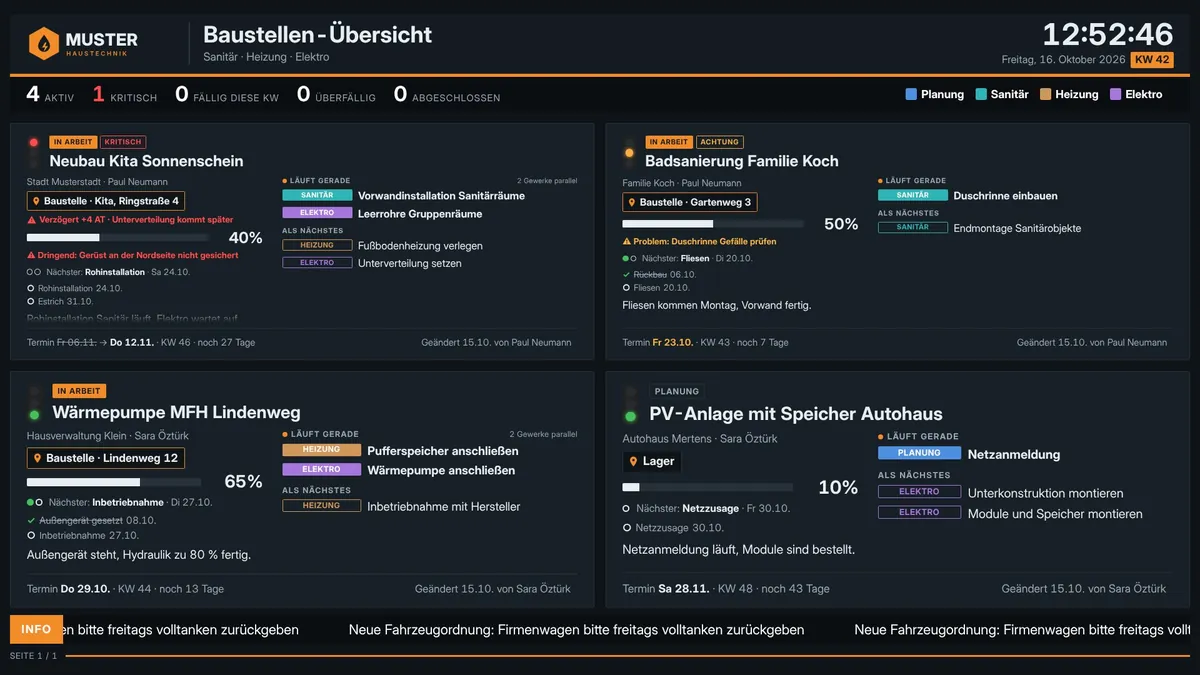Open the Baustelle · Kita, Ringstraße 4 location button
1200x675 pixels.
coord(105,201)
